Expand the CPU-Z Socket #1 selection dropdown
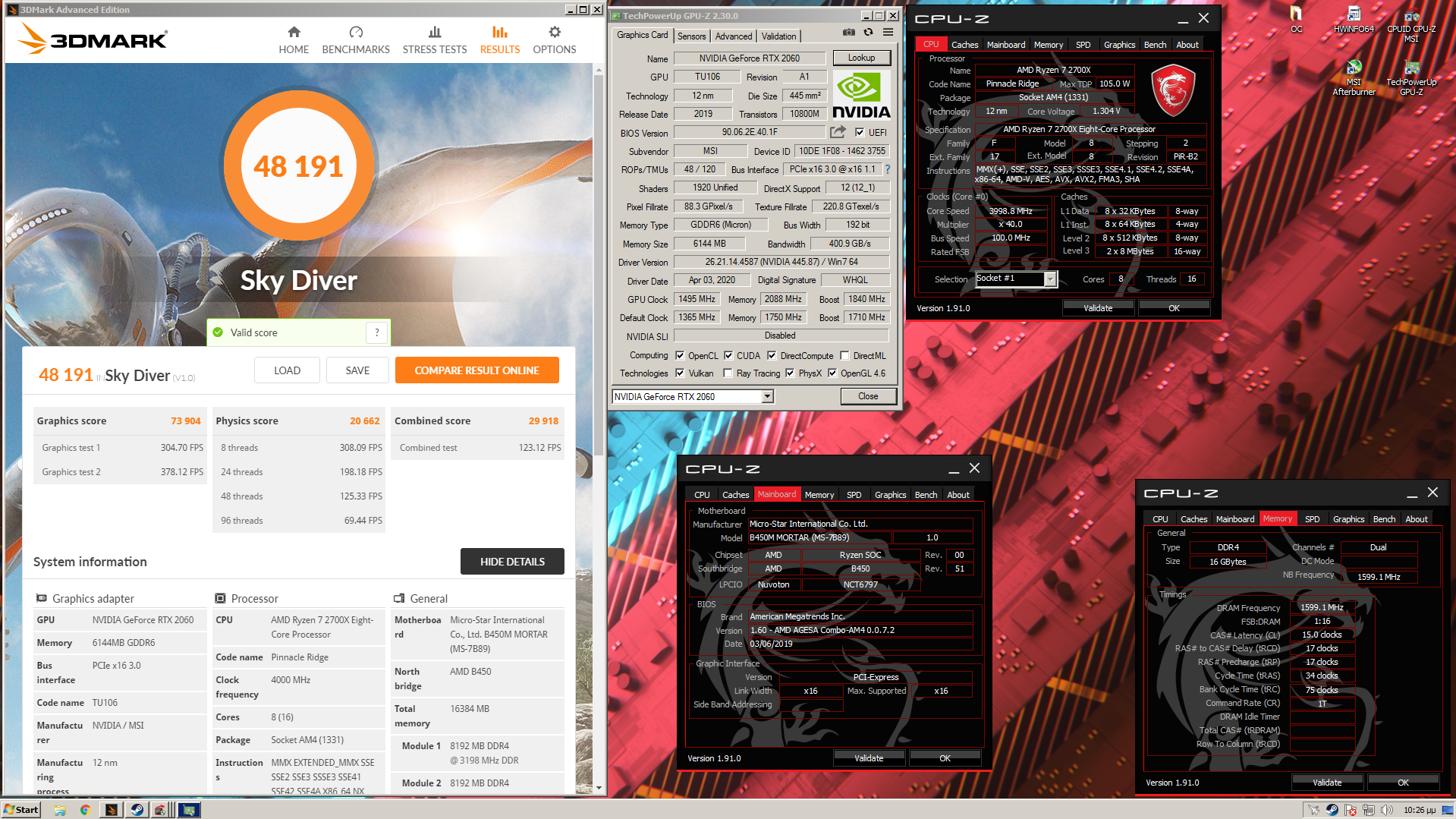 [1050, 279]
